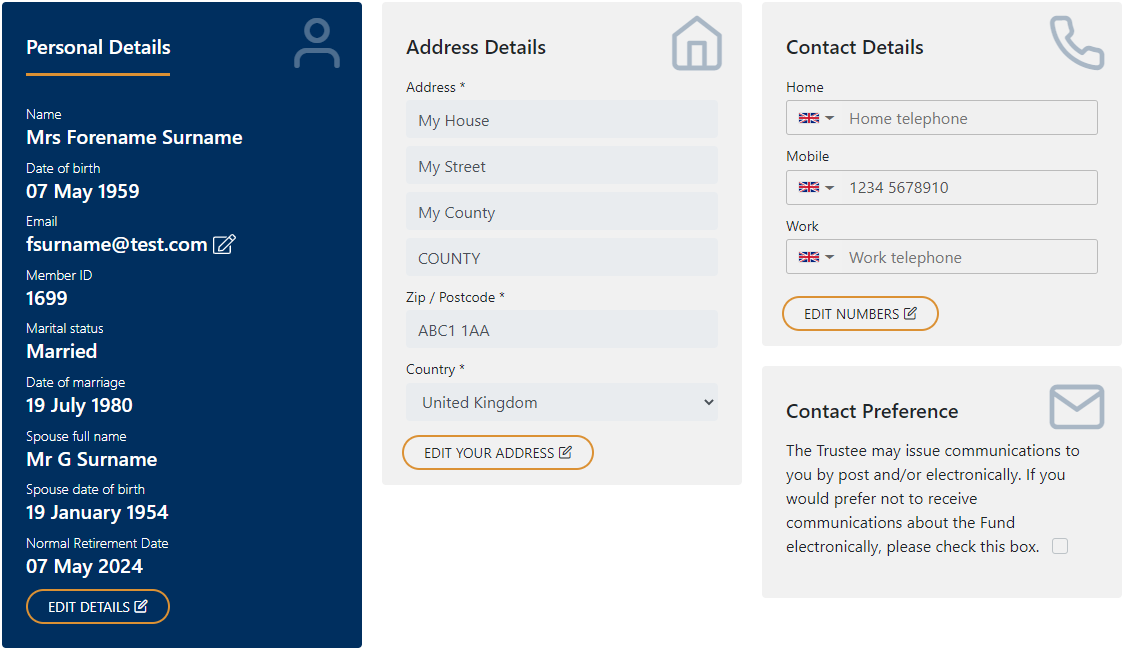
Task: Click the Personal Details heading
Action: (x=98, y=47)
